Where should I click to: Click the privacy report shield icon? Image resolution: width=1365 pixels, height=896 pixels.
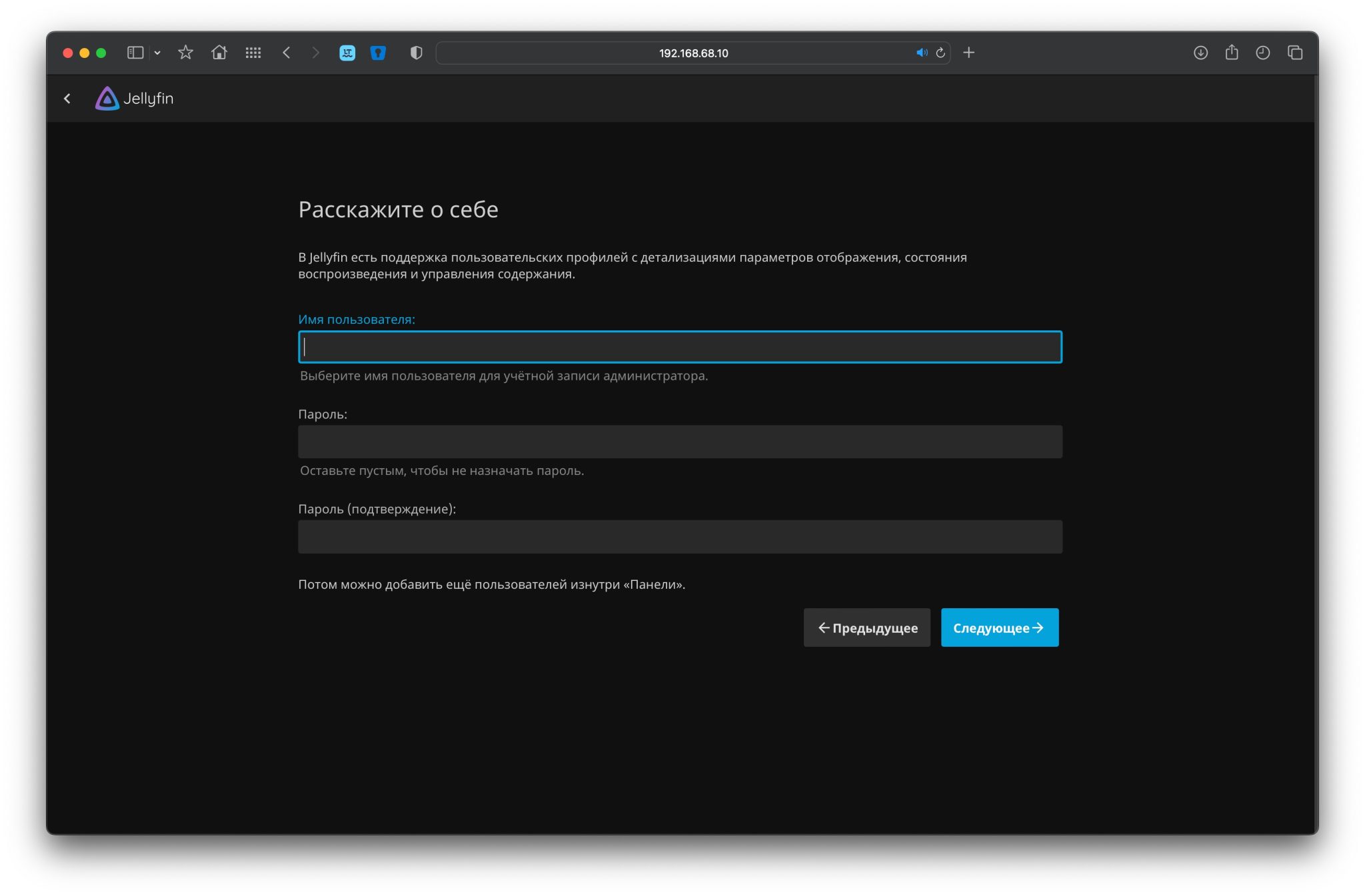[417, 53]
